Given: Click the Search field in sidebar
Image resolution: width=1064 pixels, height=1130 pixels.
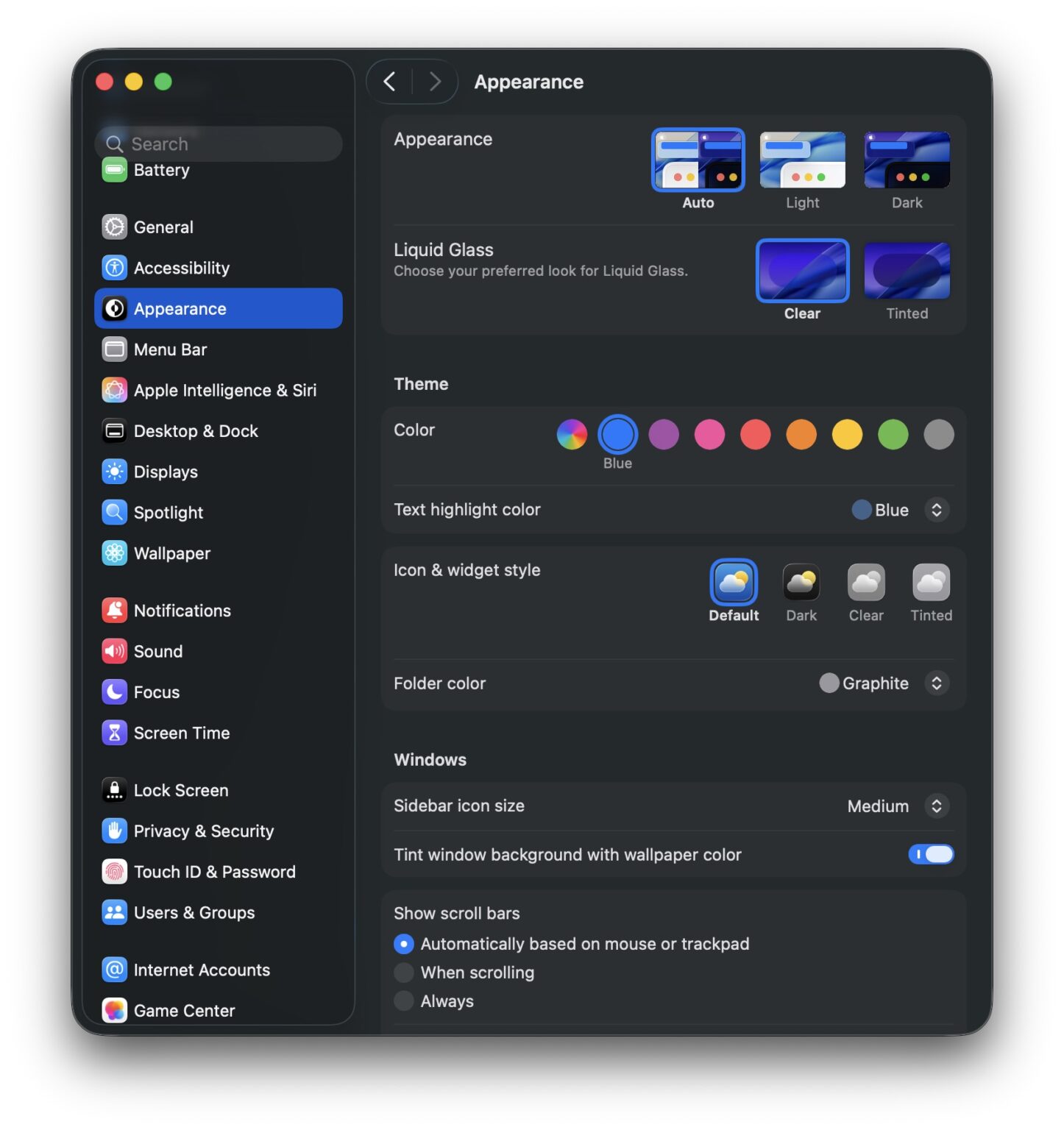Looking at the screenshot, I should 219,143.
